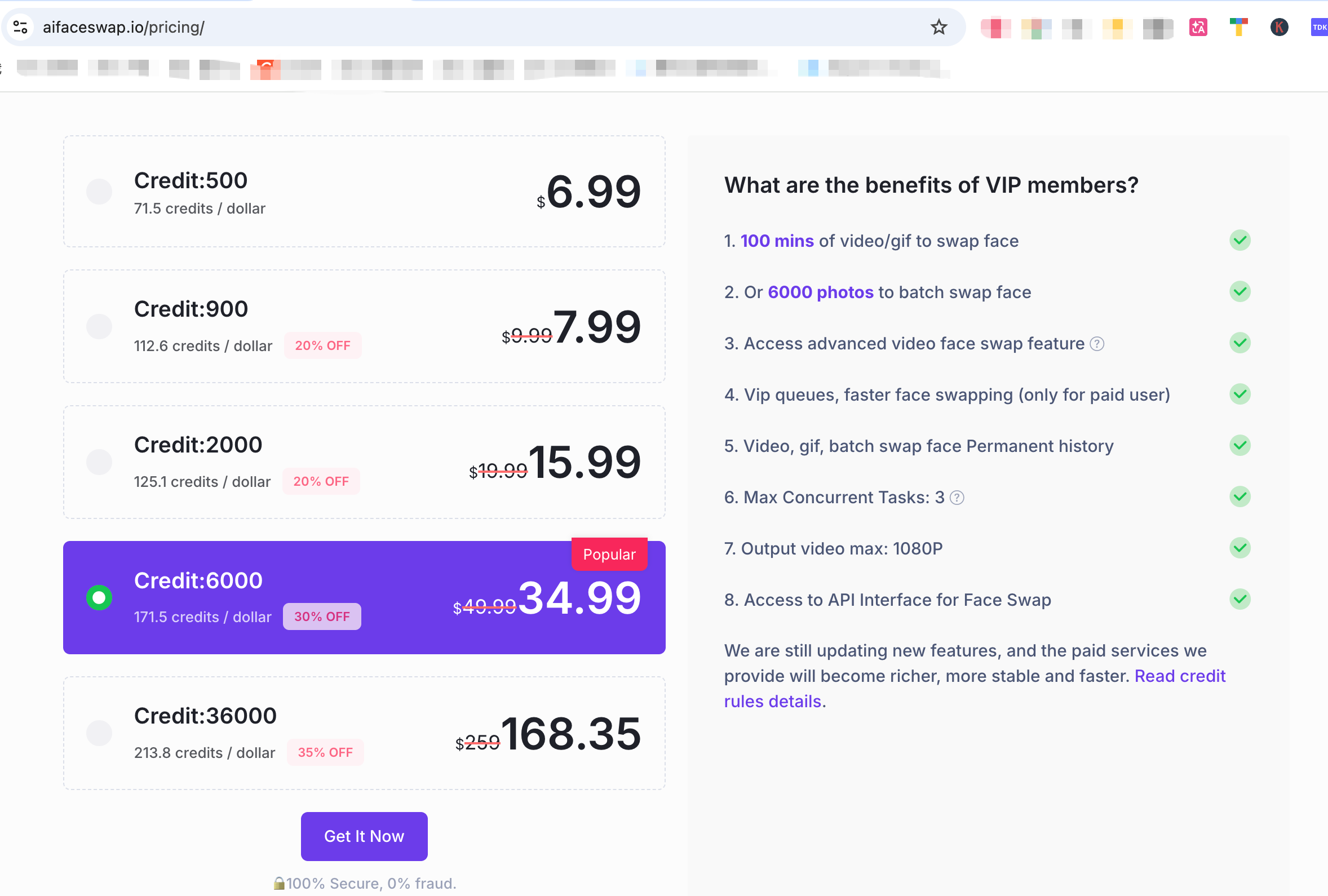Click the check icon beside 6000 photos benefit
The width and height of the screenshot is (1328, 896).
[1240, 292]
